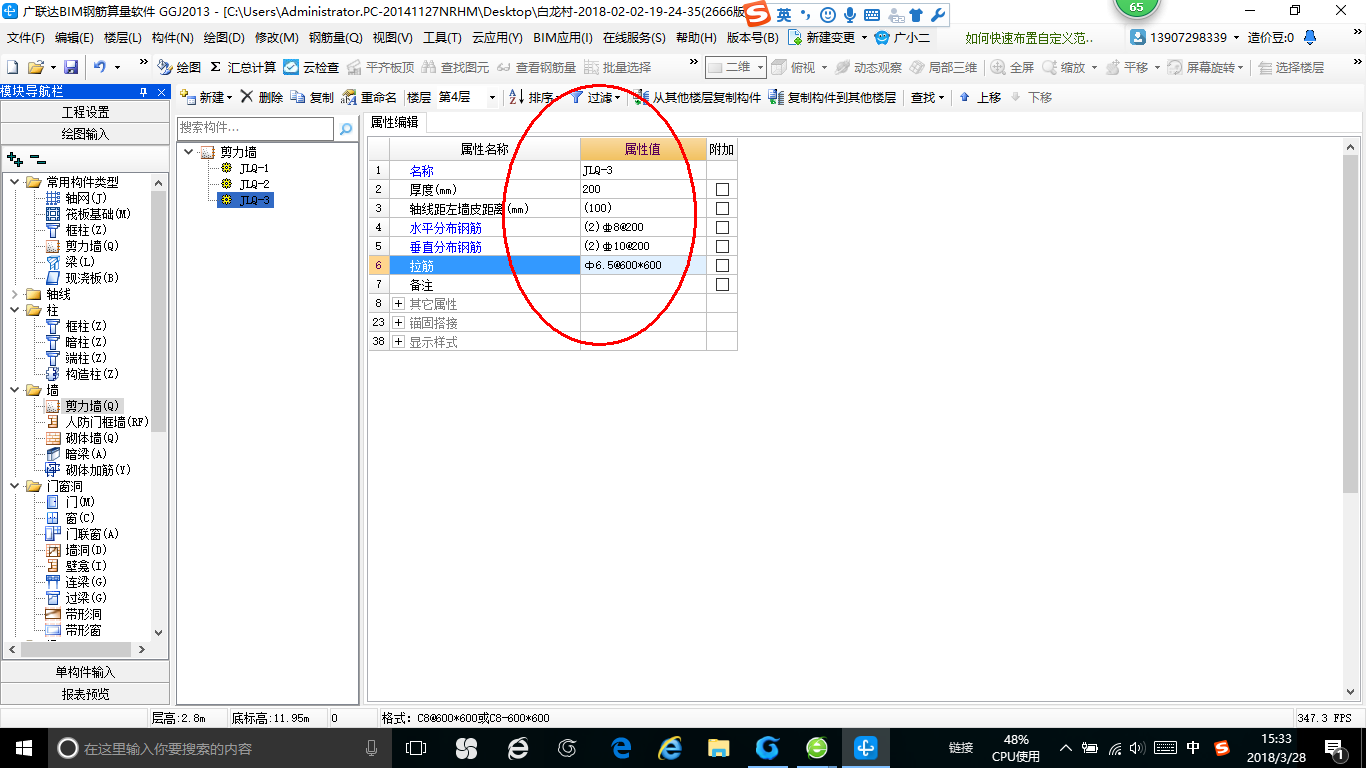Click the 排序 sort icon
The width and height of the screenshot is (1366, 768).
point(517,97)
